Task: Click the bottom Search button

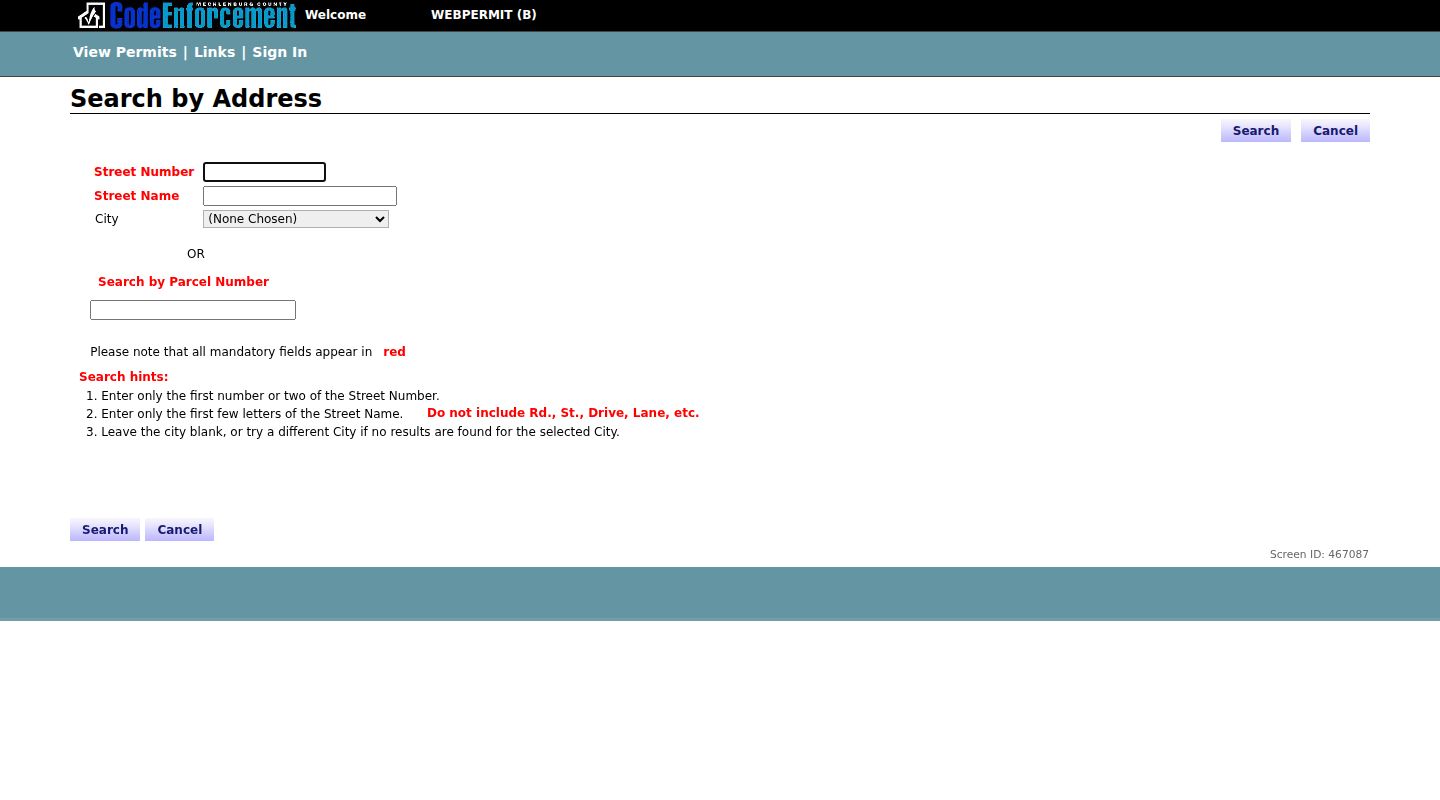Action: point(105,530)
